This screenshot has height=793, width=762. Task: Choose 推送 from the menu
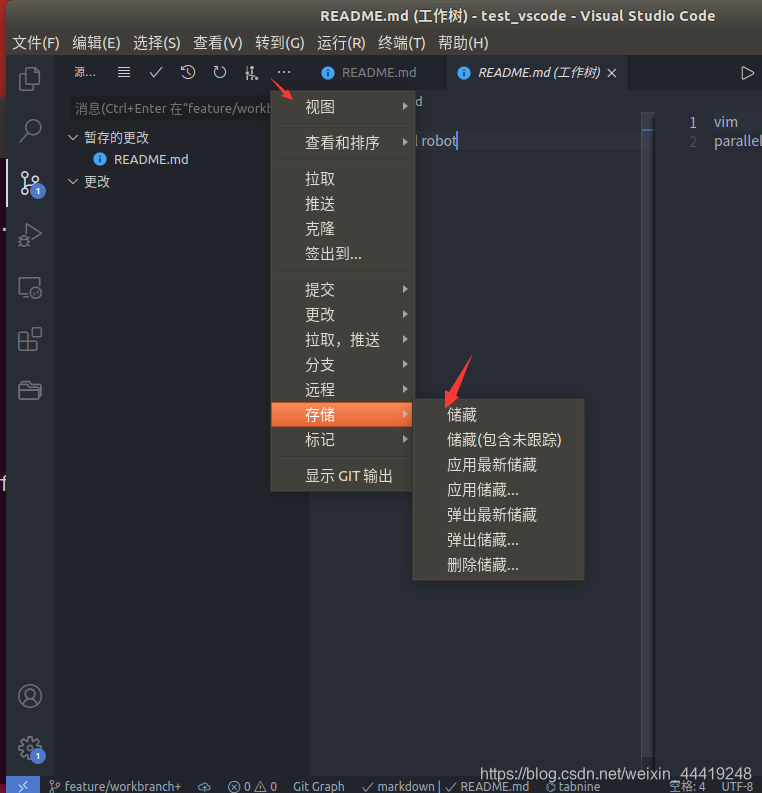coord(343,204)
